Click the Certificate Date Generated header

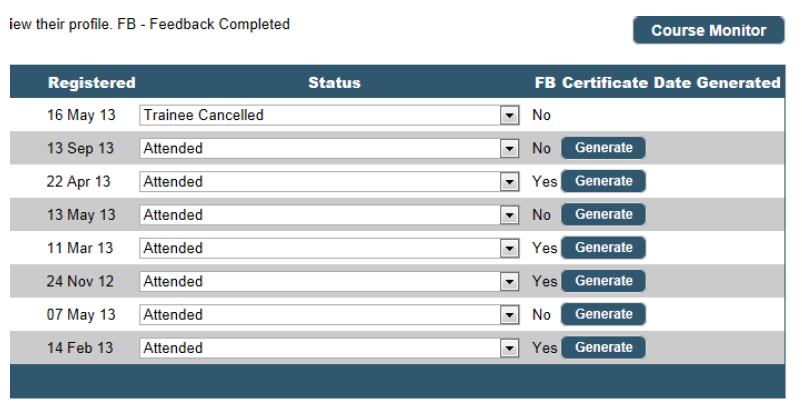[x=671, y=83]
